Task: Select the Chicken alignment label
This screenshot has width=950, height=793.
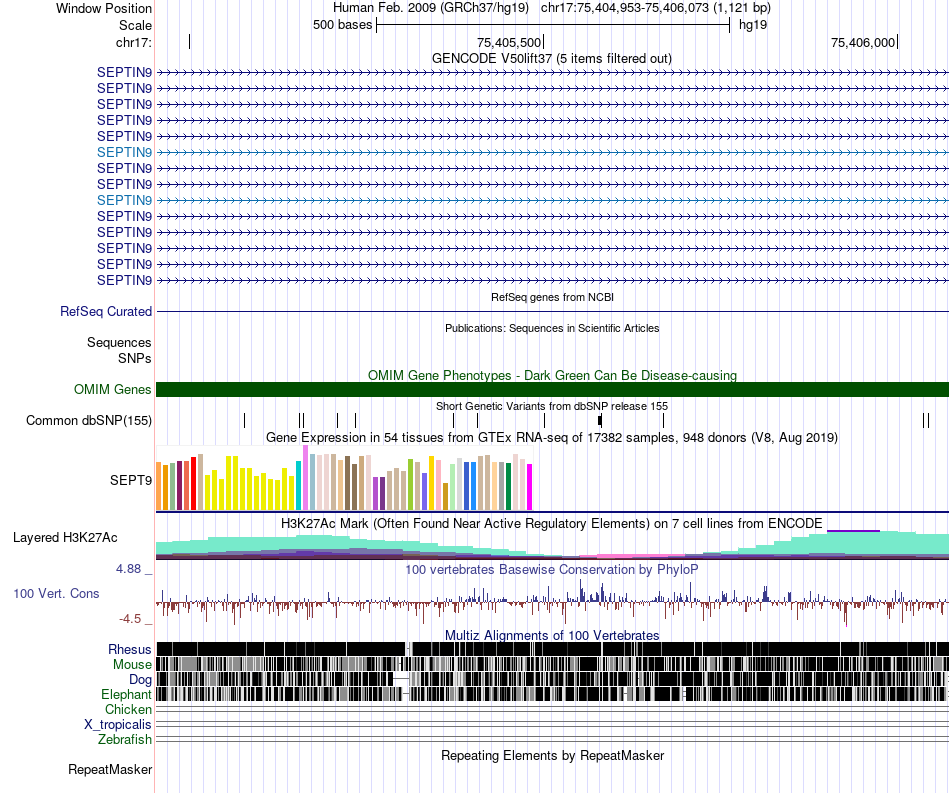Action: [128, 709]
